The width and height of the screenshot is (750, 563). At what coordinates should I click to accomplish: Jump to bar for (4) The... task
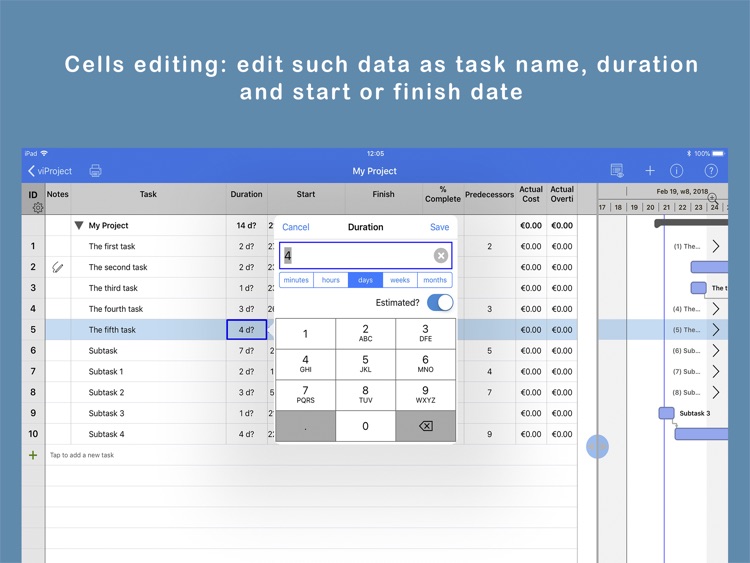pyautogui.click(x=716, y=309)
